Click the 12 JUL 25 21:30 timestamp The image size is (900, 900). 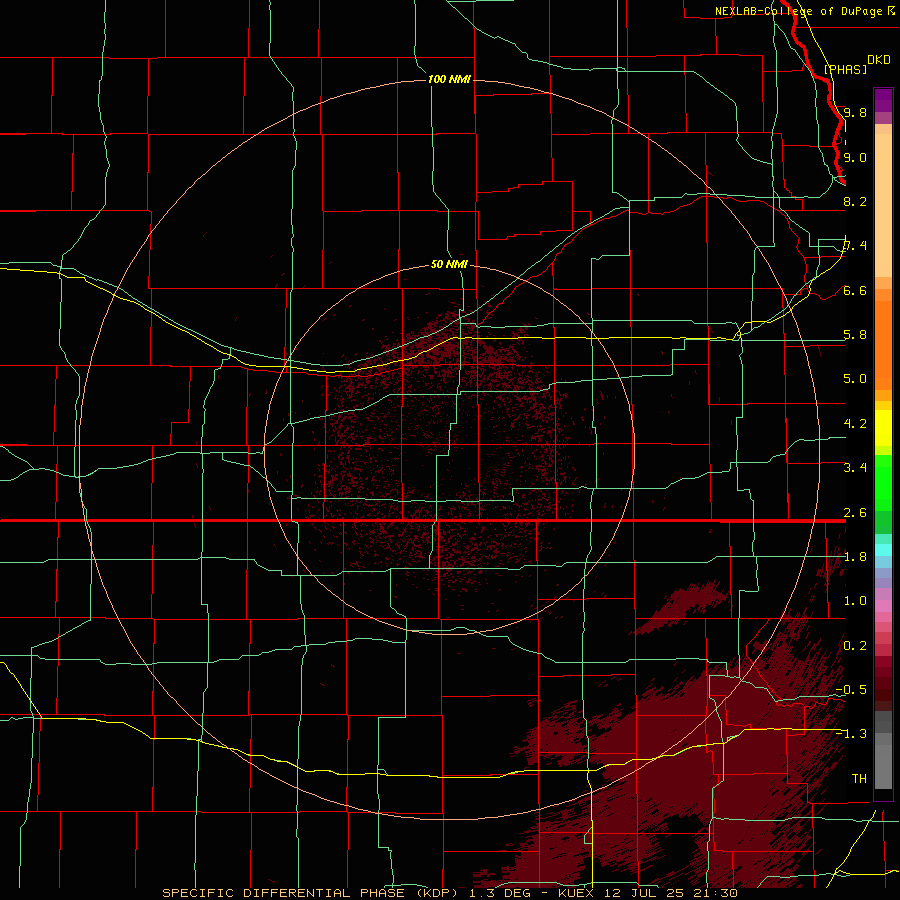pyautogui.click(x=669, y=893)
